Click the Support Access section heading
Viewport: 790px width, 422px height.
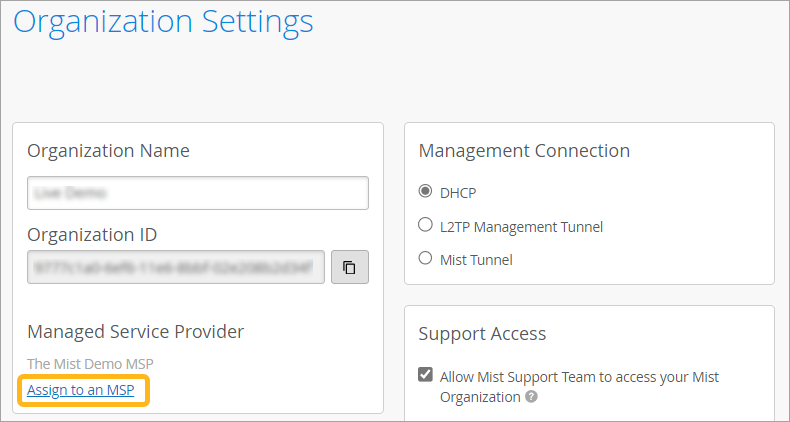(482, 334)
